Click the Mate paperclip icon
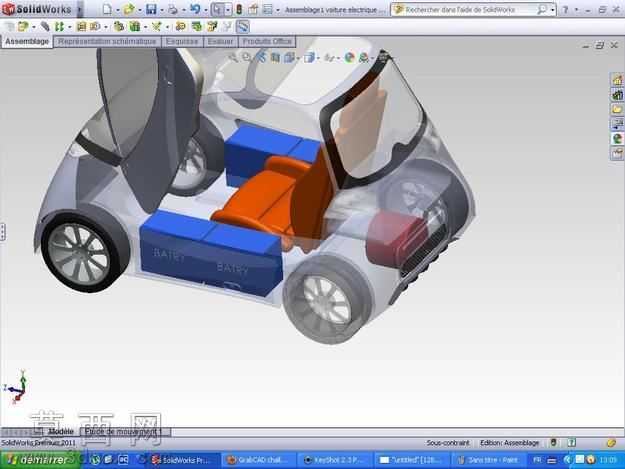 [x=45, y=27]
